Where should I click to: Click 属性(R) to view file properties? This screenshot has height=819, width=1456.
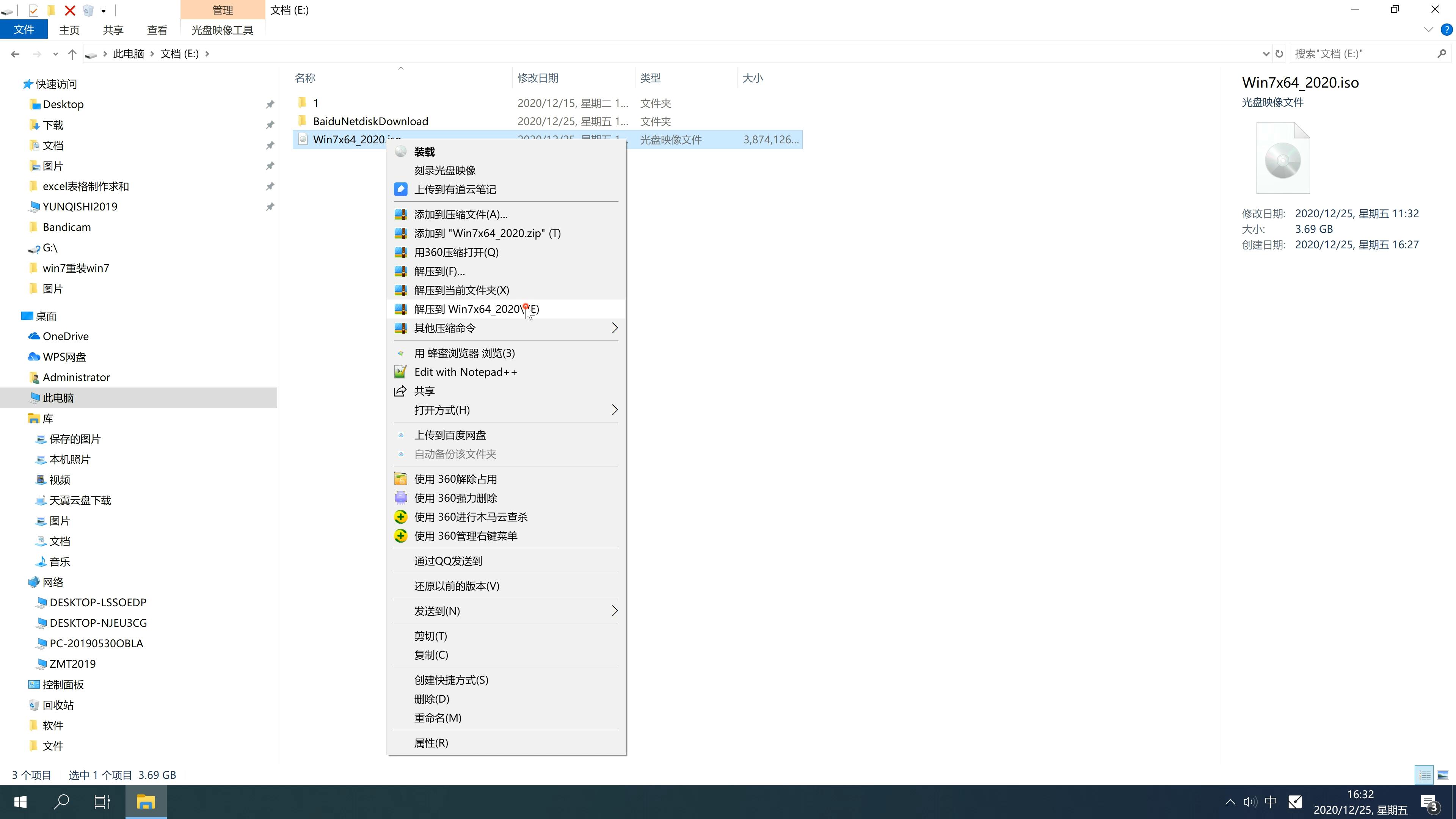pos(431,742)
